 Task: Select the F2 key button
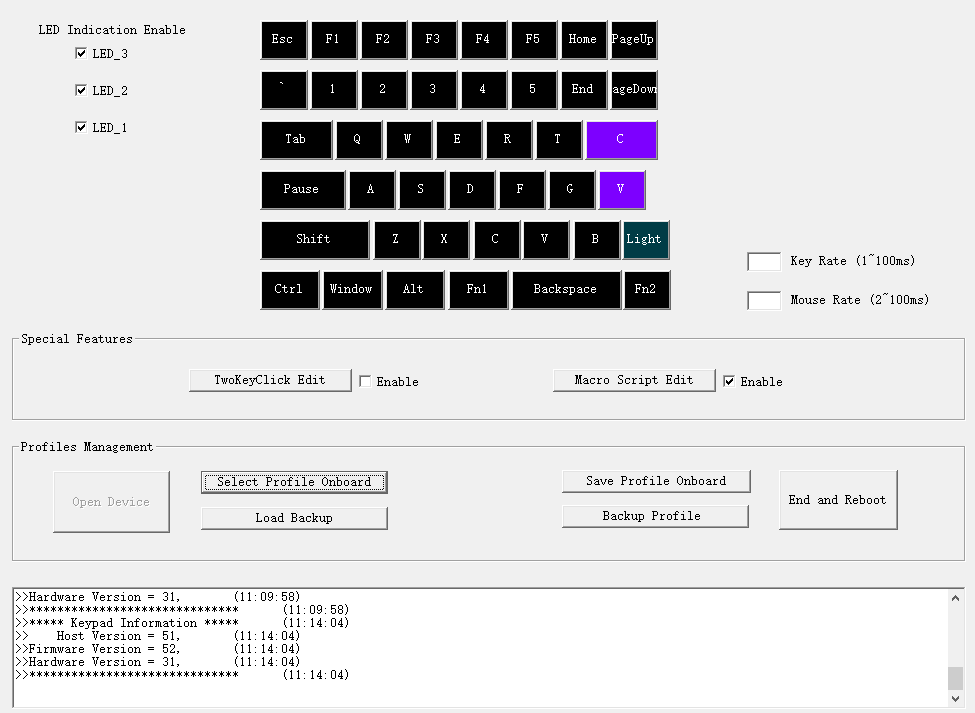point(384,40)
